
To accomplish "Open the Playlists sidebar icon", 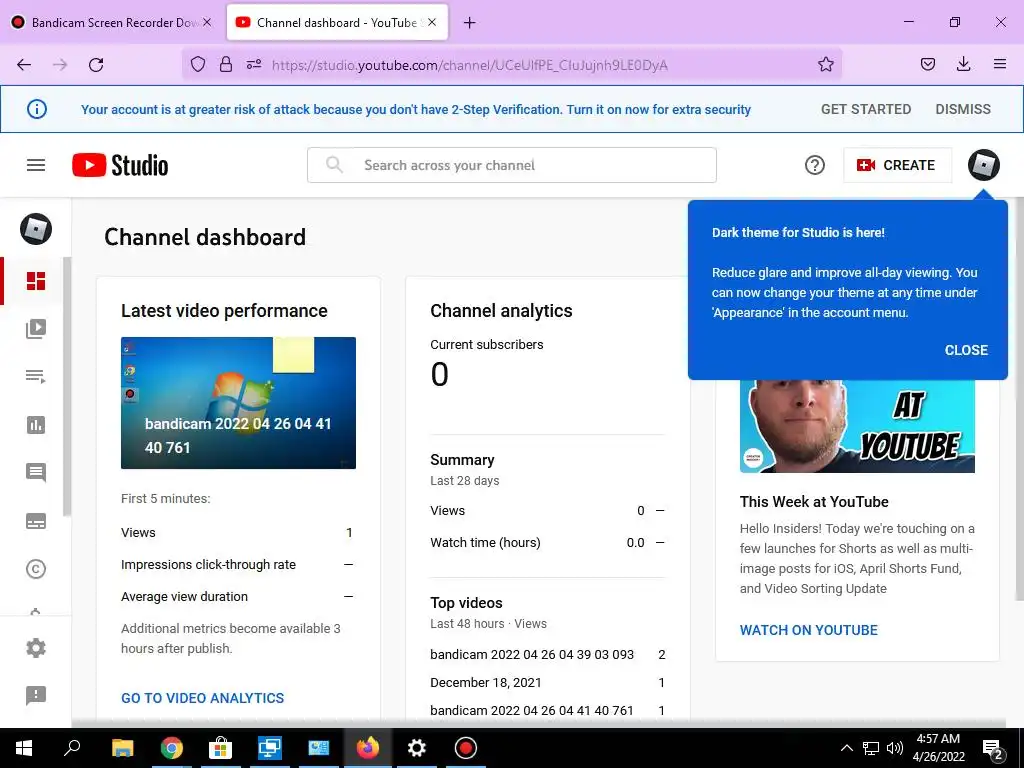I will tap(36, 377).
